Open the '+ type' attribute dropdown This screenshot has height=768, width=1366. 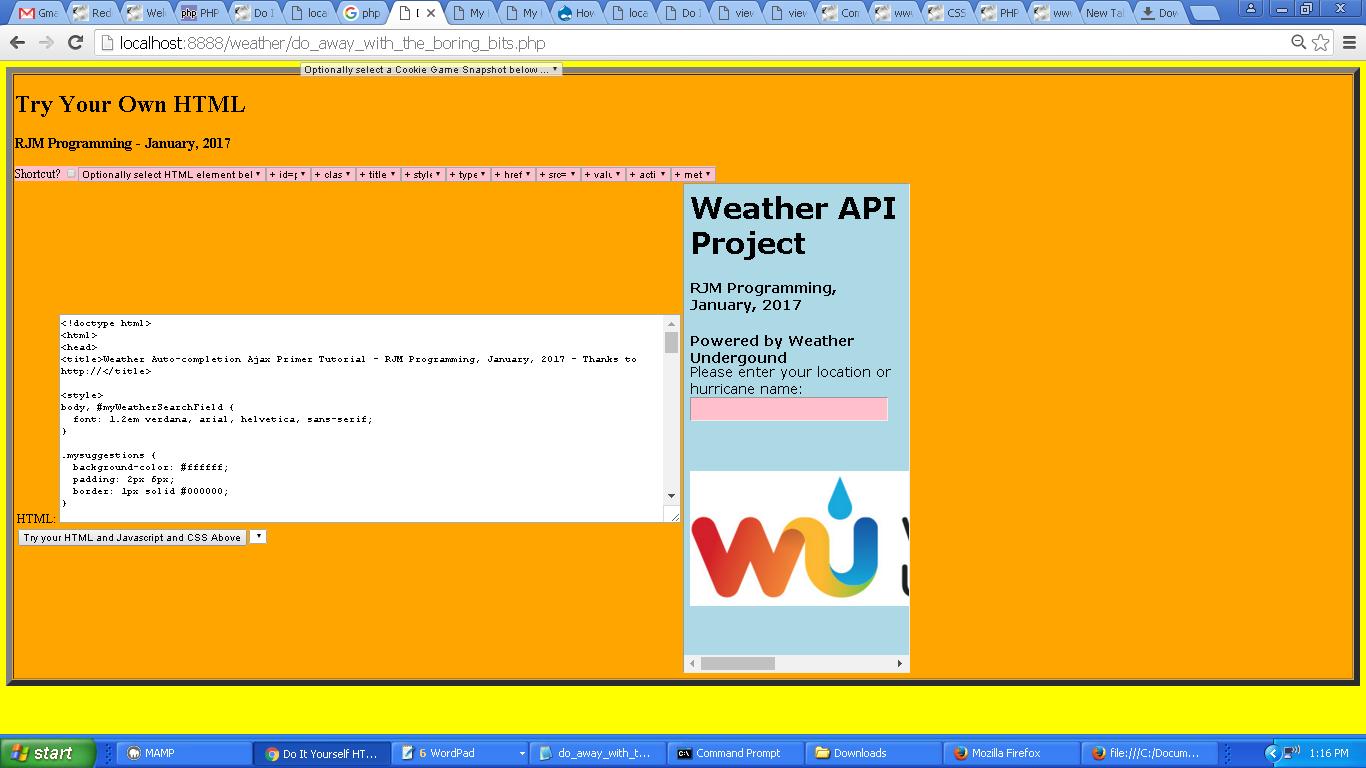[x=468, y=174]
